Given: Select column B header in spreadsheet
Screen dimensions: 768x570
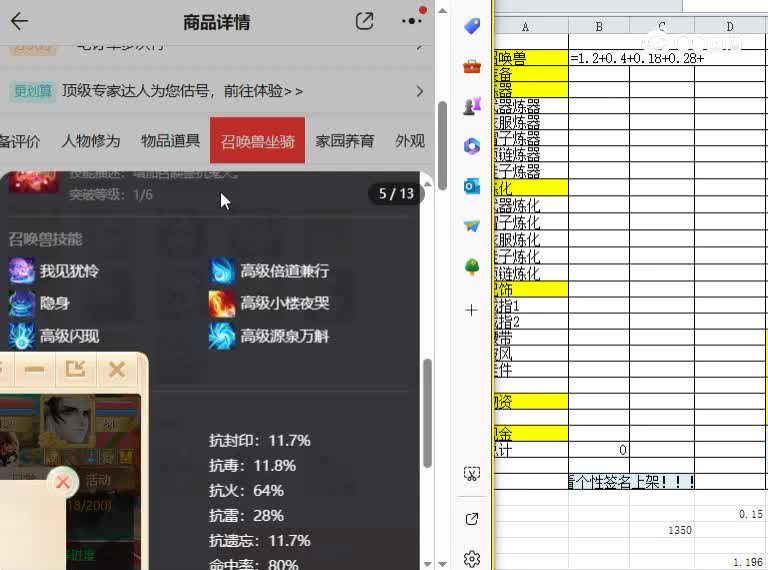Looking at the screenshot, I should [599, 26].
